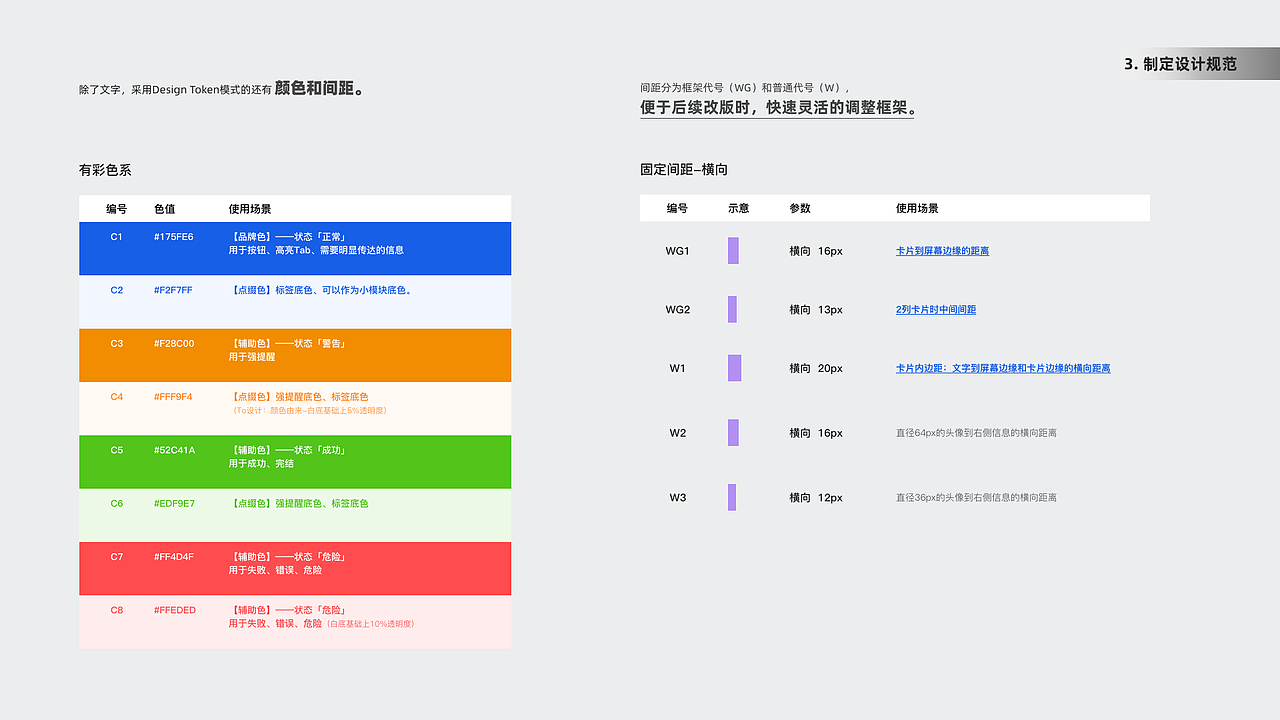Click the purple spacing sample for W3
Viewport: 1280px width, 720px height.
[x=732, y=497]
